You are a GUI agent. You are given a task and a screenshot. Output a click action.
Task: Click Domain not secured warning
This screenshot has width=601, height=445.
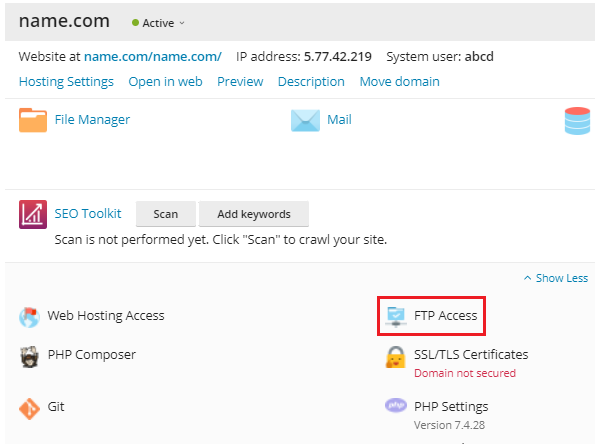pyautogui.click(x=465, y=373)
